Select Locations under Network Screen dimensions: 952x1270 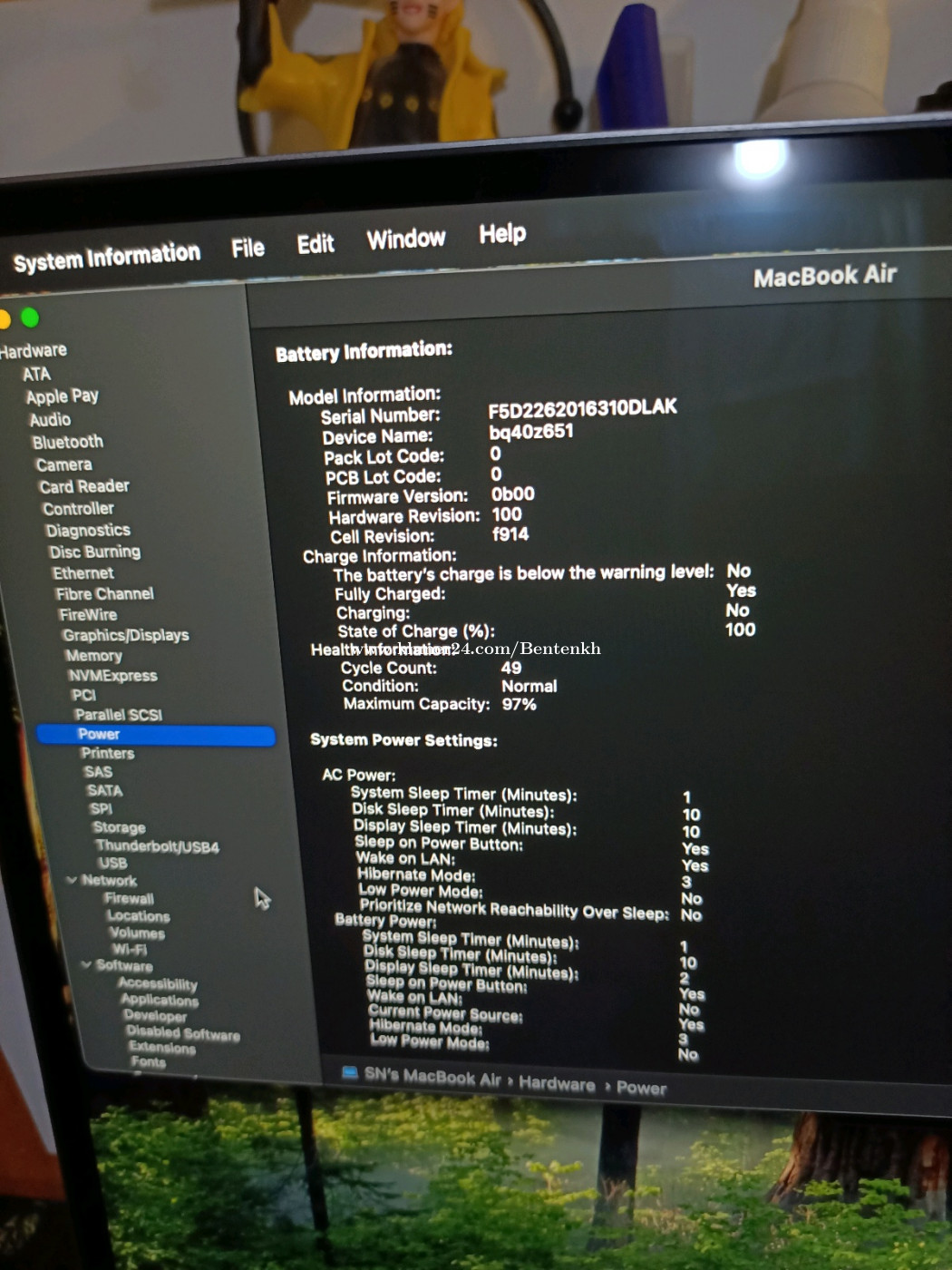(139, 916)
